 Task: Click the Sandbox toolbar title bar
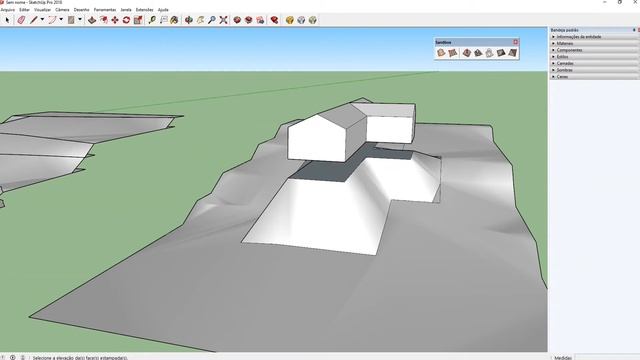pyautogui.click(x=473, y=42)
